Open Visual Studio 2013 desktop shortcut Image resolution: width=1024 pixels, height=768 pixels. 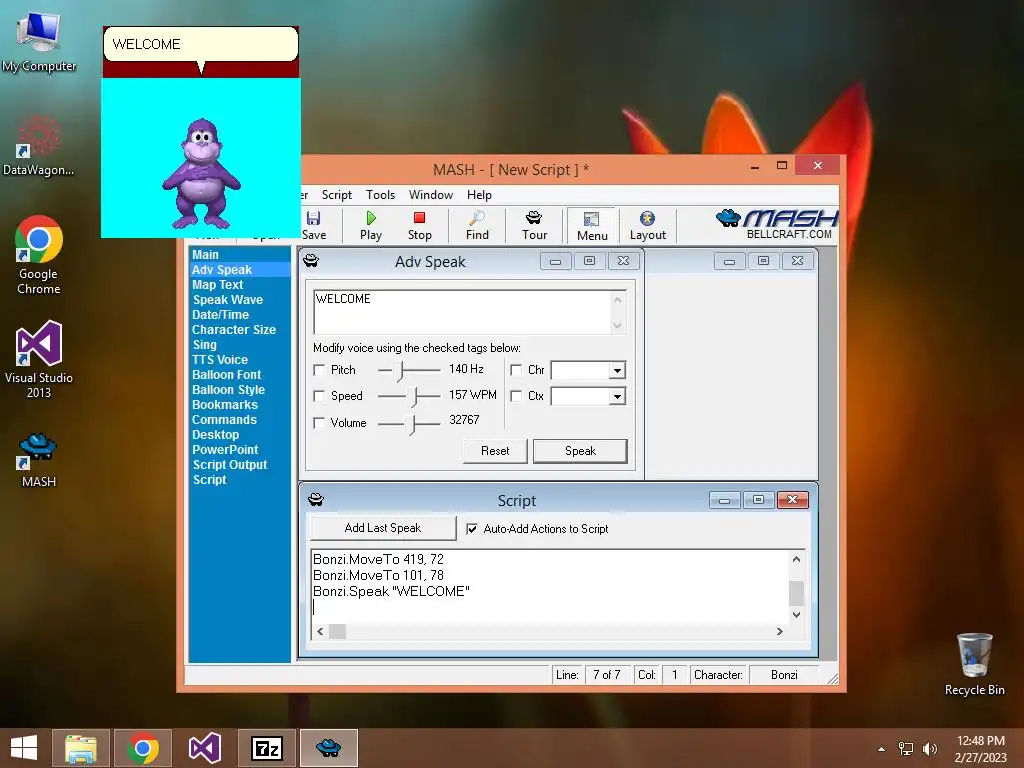point(39,359)
